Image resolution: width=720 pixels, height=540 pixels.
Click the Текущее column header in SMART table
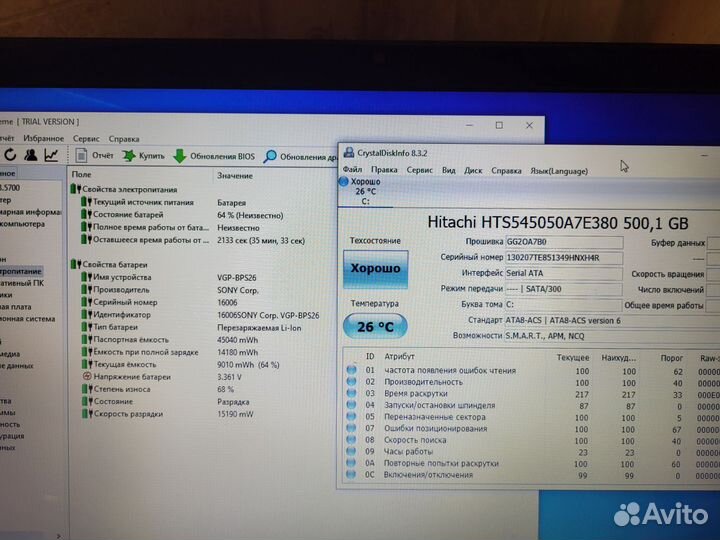[573, 357]
